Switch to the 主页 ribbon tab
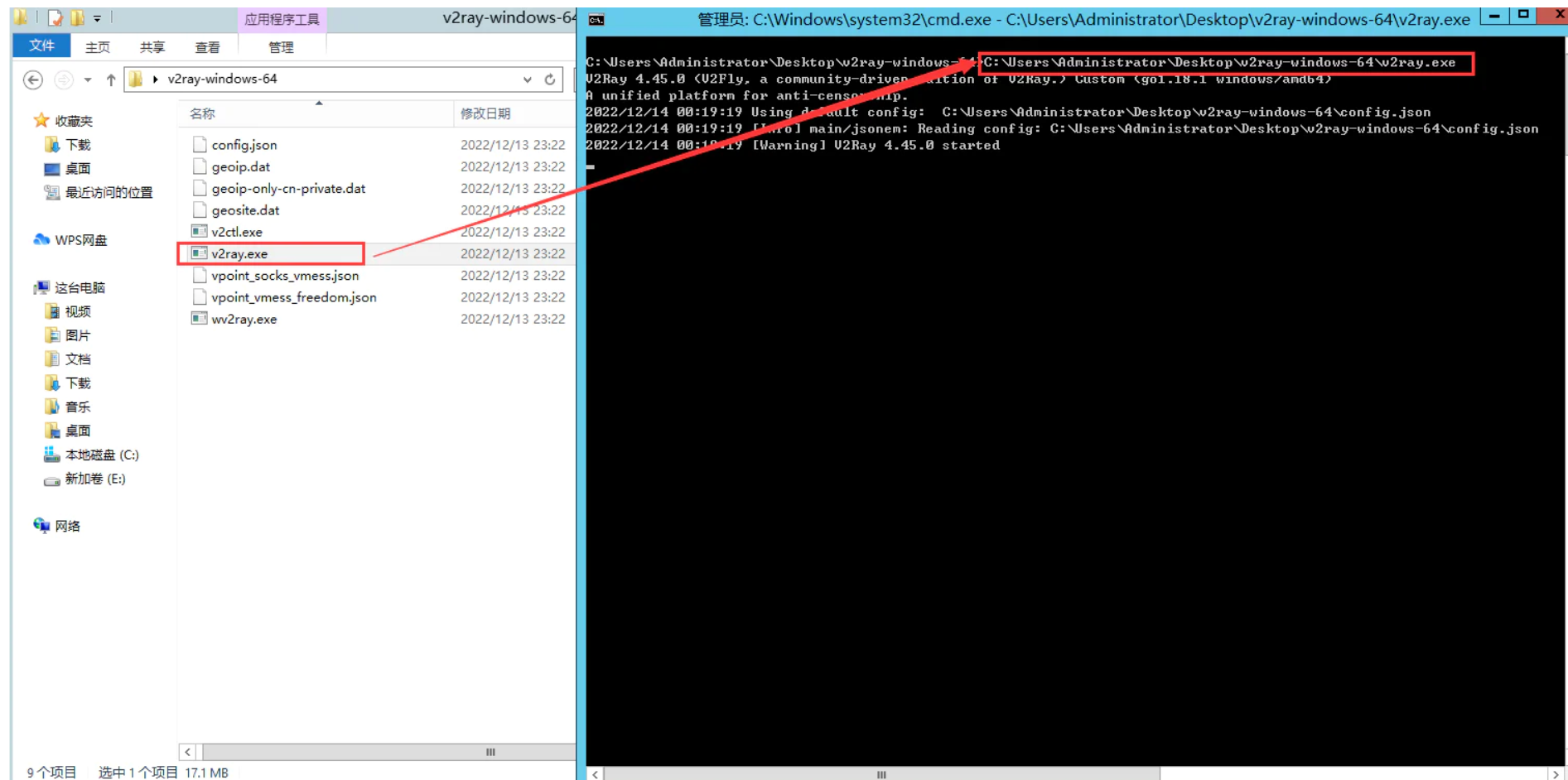This screenshot has width=1568, height=780. [98, 47]
